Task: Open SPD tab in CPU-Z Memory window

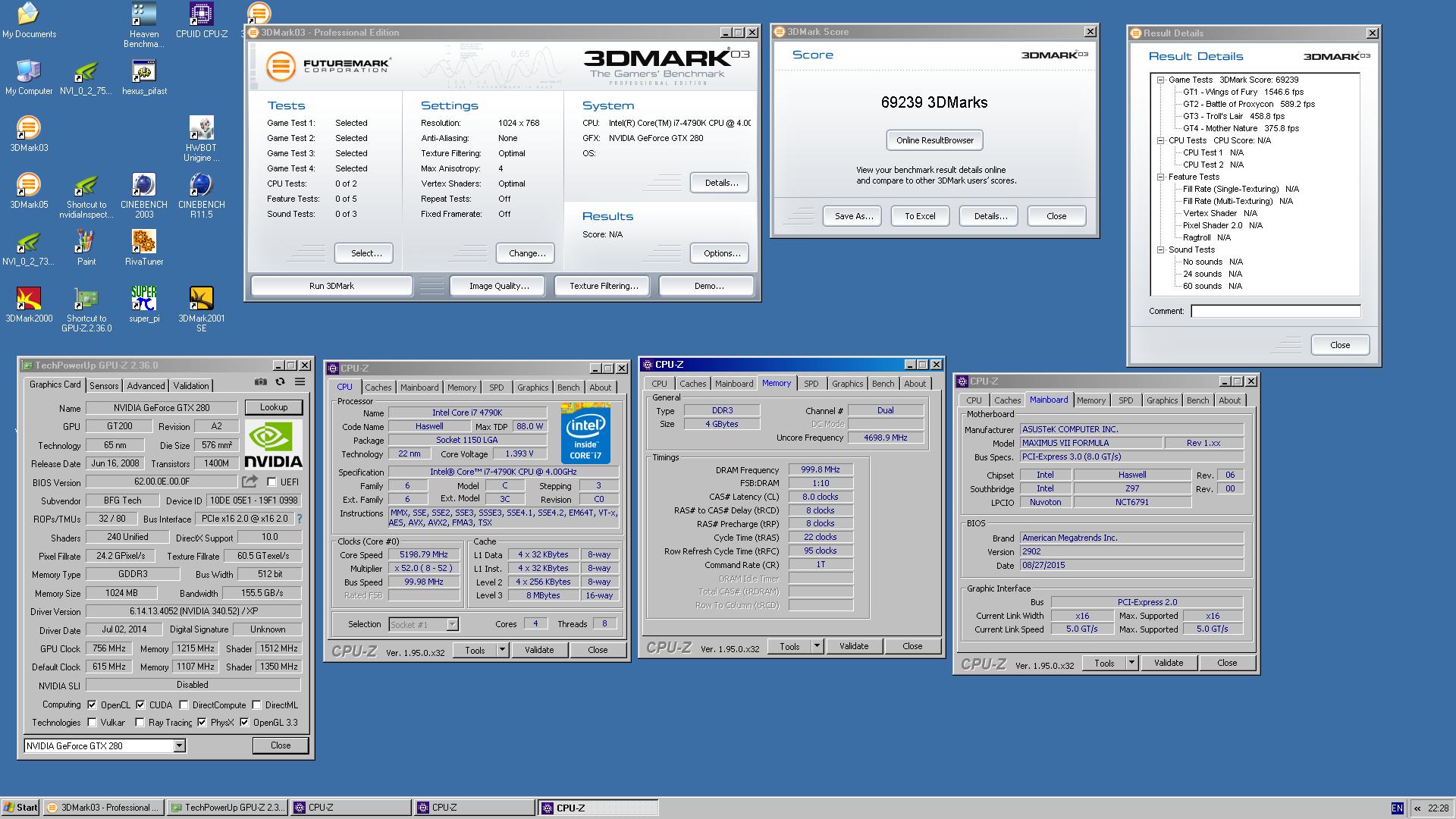Action: pyautogui.click(x=811, y=384)
